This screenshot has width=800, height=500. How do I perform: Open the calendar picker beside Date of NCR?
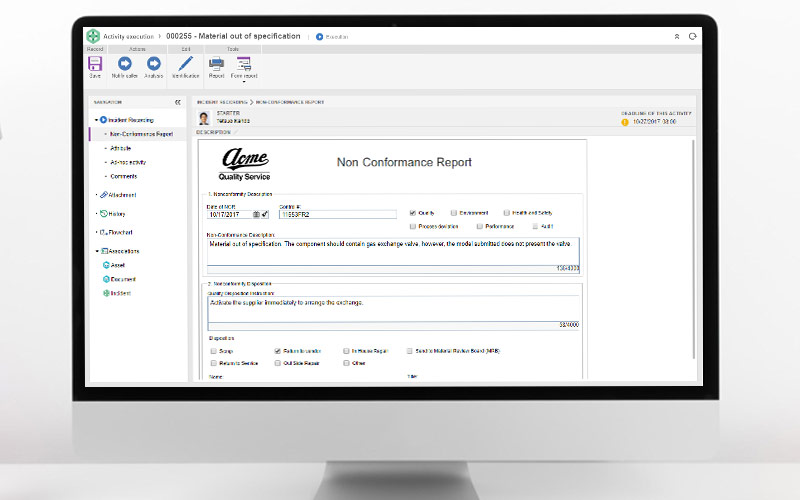click(x=256, y=214)
